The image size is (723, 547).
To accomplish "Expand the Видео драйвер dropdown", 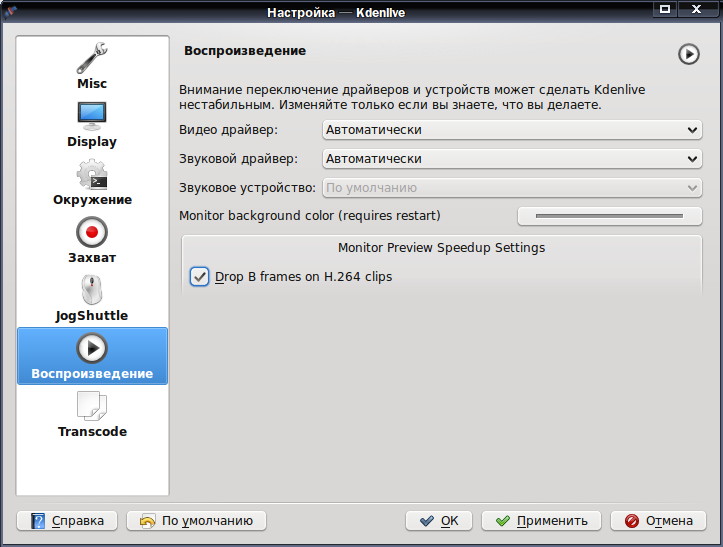I will click(x=512, y=130).
